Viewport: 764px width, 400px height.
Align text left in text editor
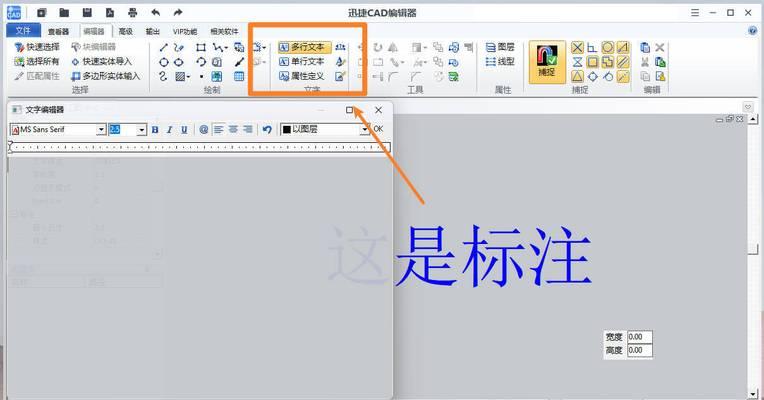click(x=219, y=129)
